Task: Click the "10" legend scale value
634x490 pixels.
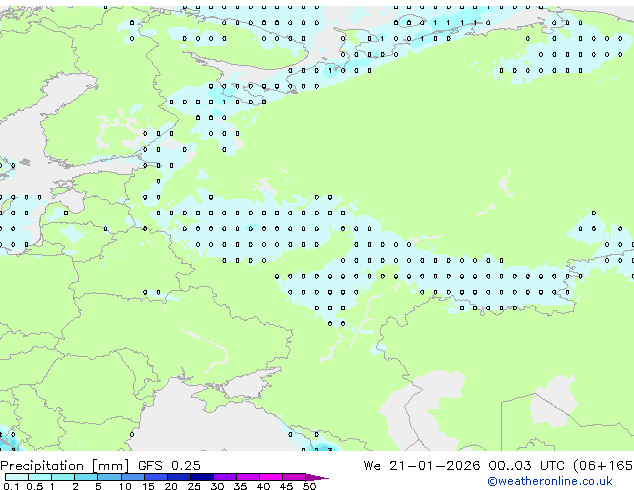Action: pos(125,486)
